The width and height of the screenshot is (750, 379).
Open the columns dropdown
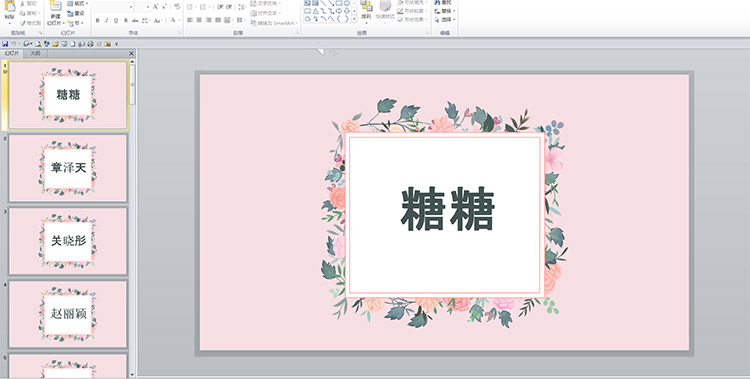pos(241,20)
